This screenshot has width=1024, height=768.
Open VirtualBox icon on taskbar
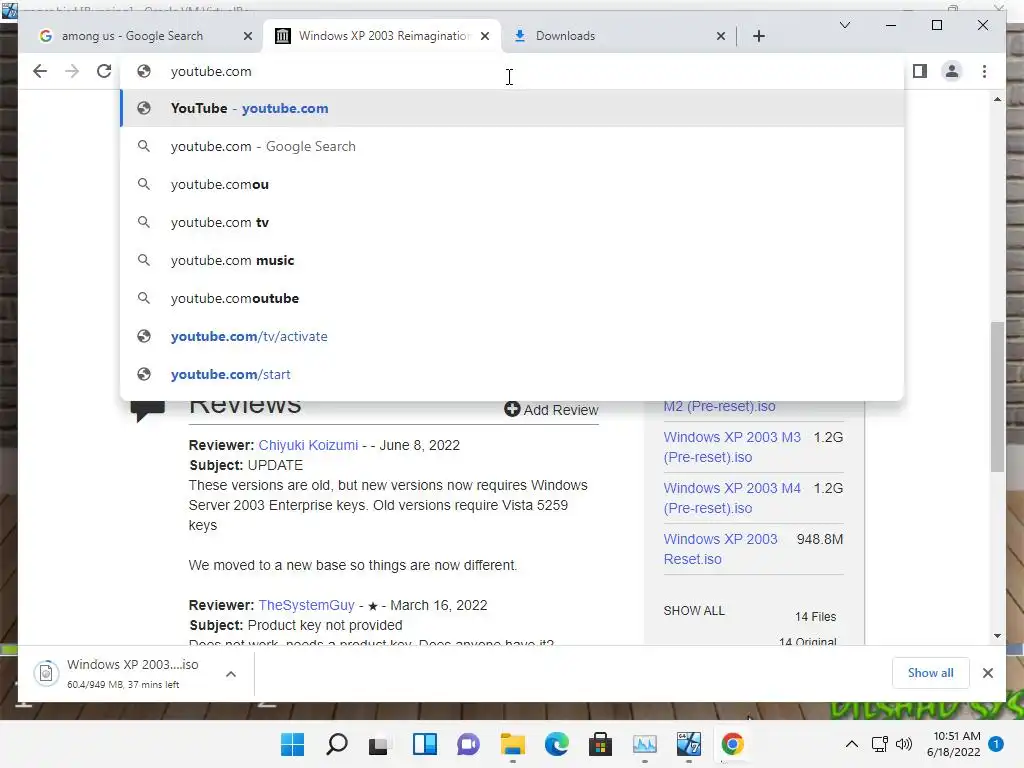coord(688,744)
